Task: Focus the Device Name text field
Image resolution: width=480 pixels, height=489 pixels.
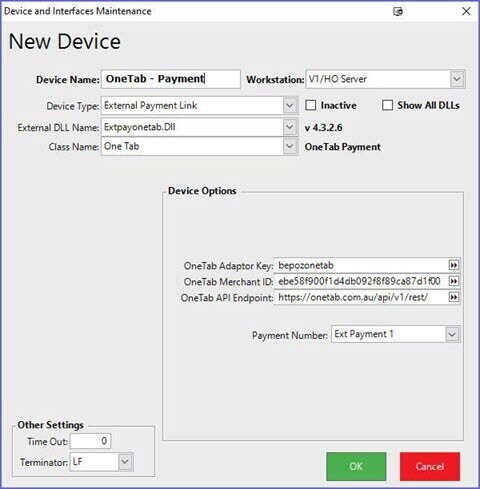Action: (171, 79)
